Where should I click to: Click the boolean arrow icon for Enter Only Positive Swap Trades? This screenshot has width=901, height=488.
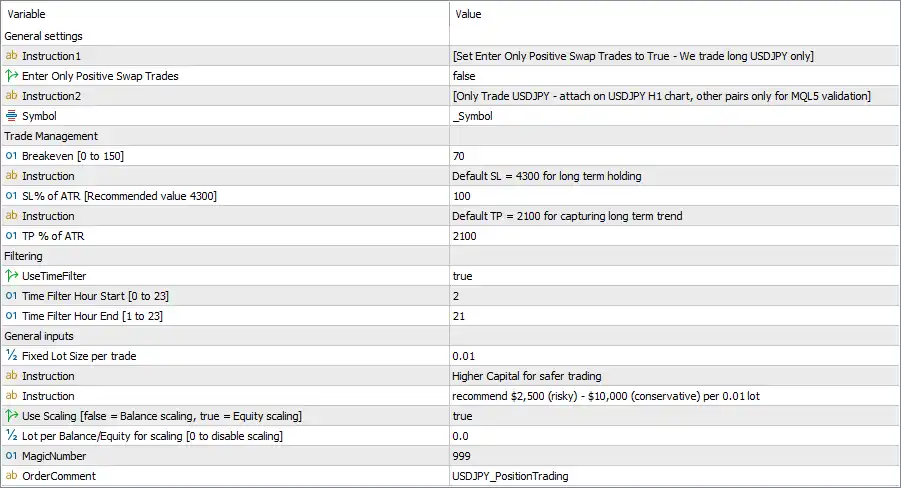click(x=11, y=76)
